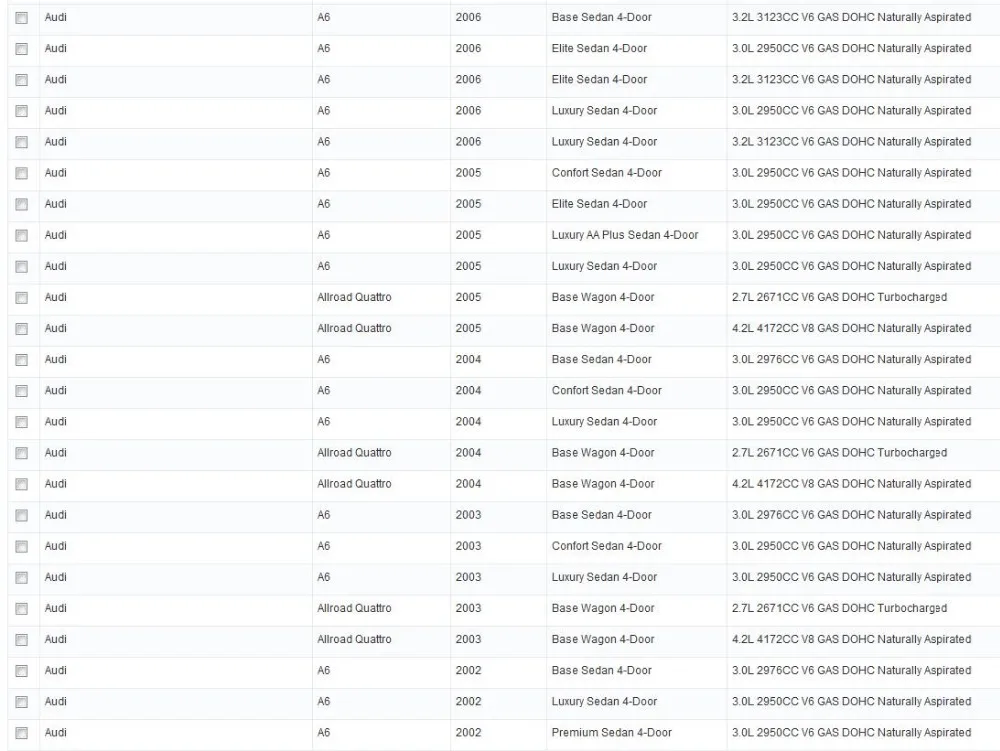Check the 2006 A6 Elite Sedan 3.0L row

(22, 49)
